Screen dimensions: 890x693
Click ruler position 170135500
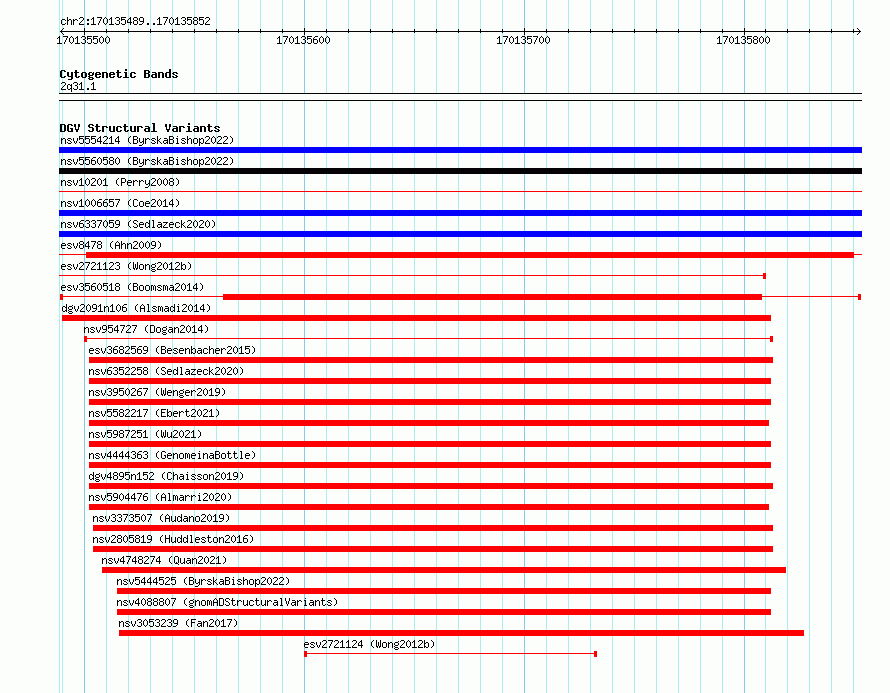[x=83, y=40]
